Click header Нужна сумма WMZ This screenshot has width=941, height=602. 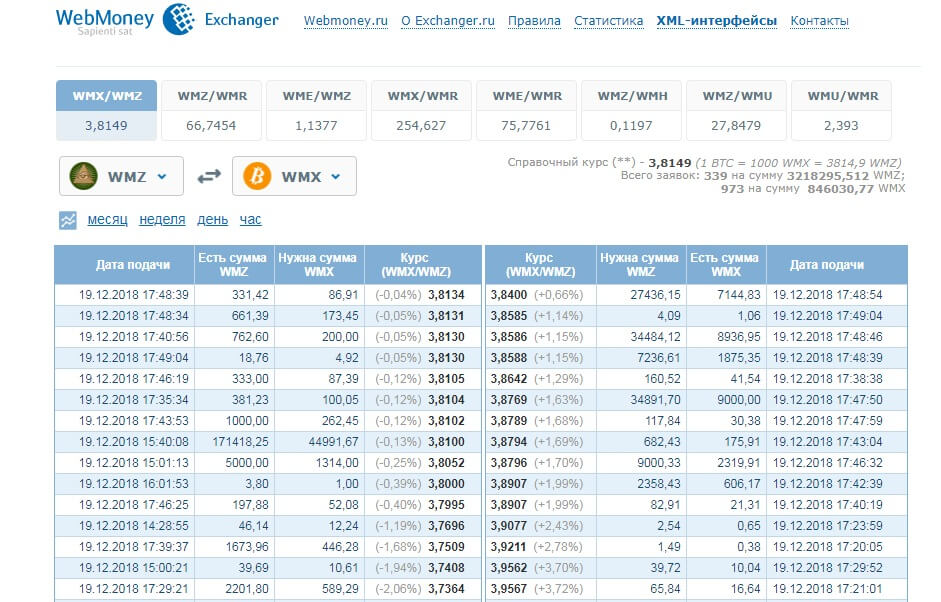(x=640, y=265)
